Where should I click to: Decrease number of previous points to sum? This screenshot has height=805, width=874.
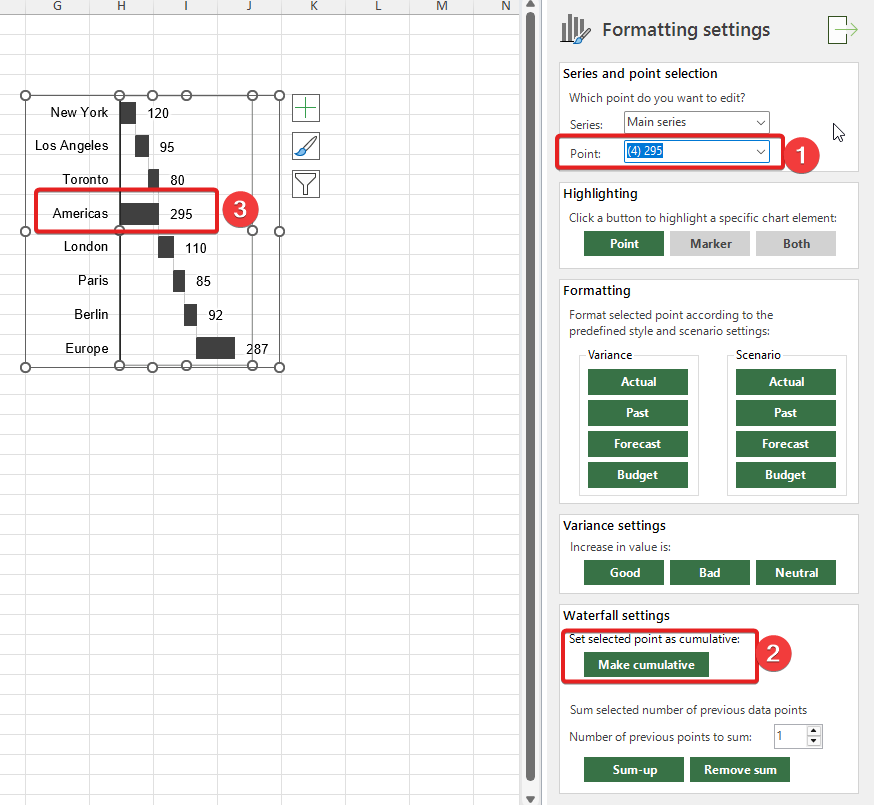[814, 742]
